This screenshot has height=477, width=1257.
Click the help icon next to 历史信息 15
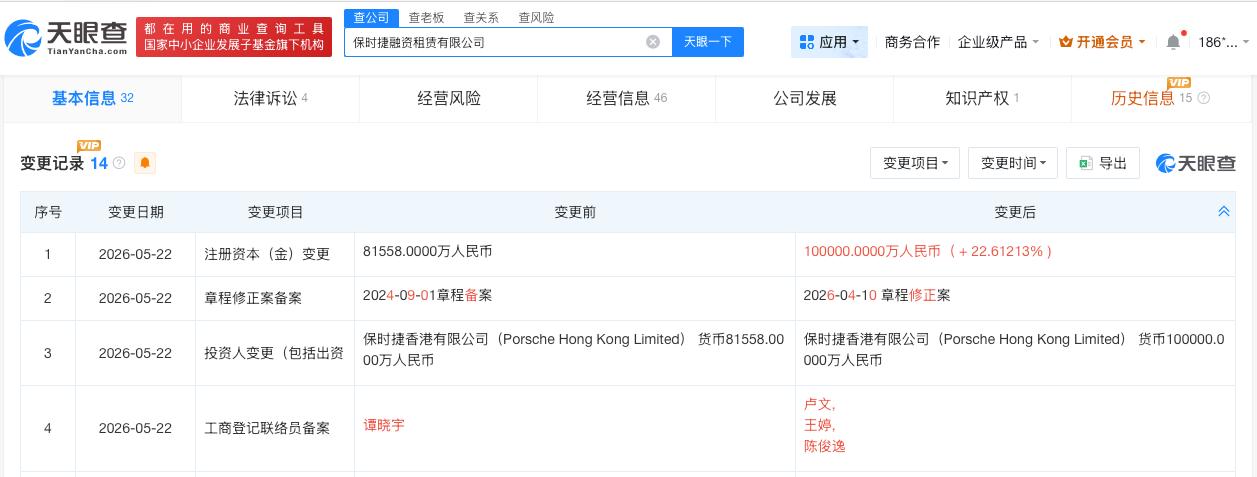[1203, 98]
